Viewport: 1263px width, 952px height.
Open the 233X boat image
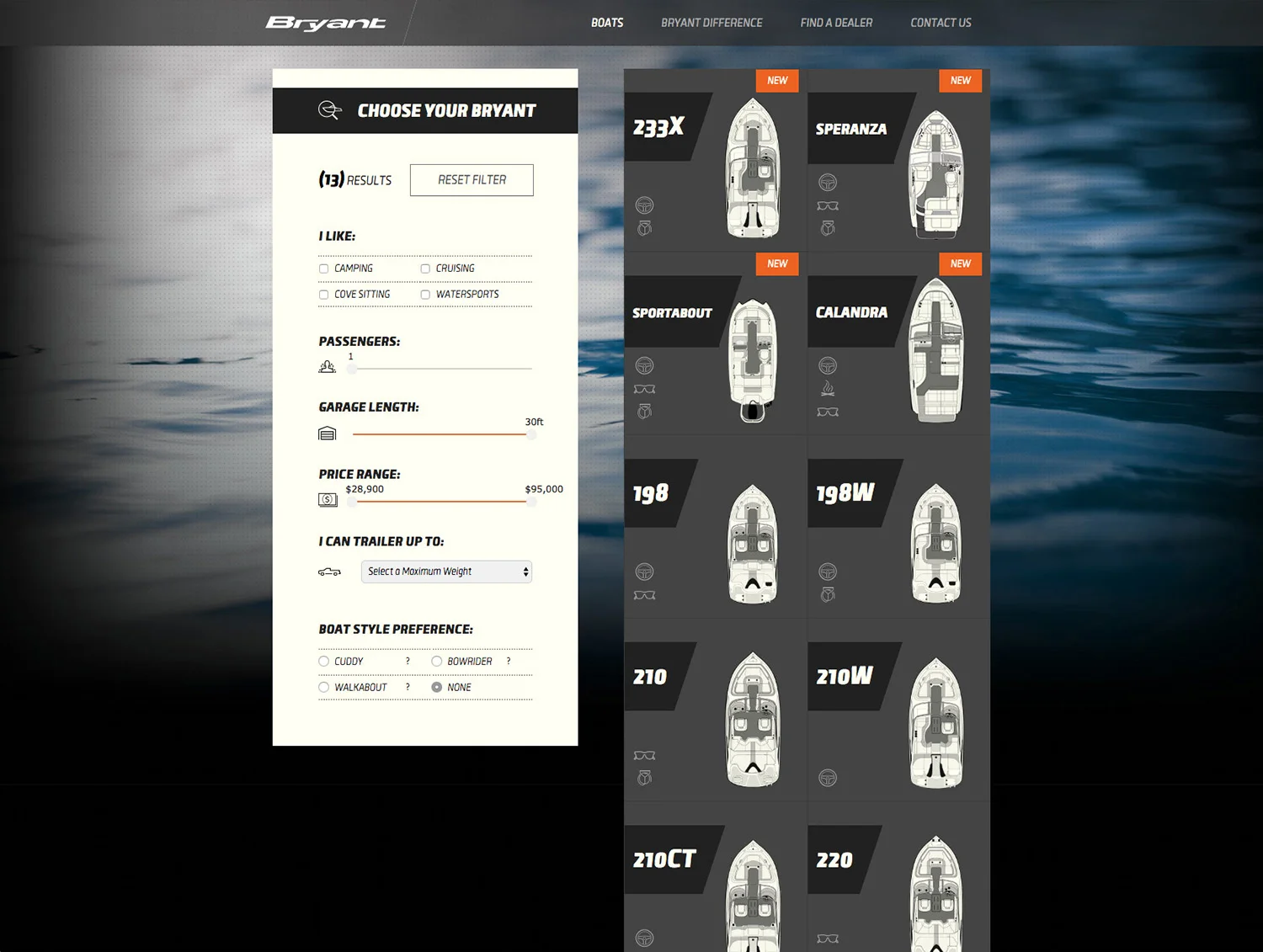pyautogui.click(x=753, y=168)
